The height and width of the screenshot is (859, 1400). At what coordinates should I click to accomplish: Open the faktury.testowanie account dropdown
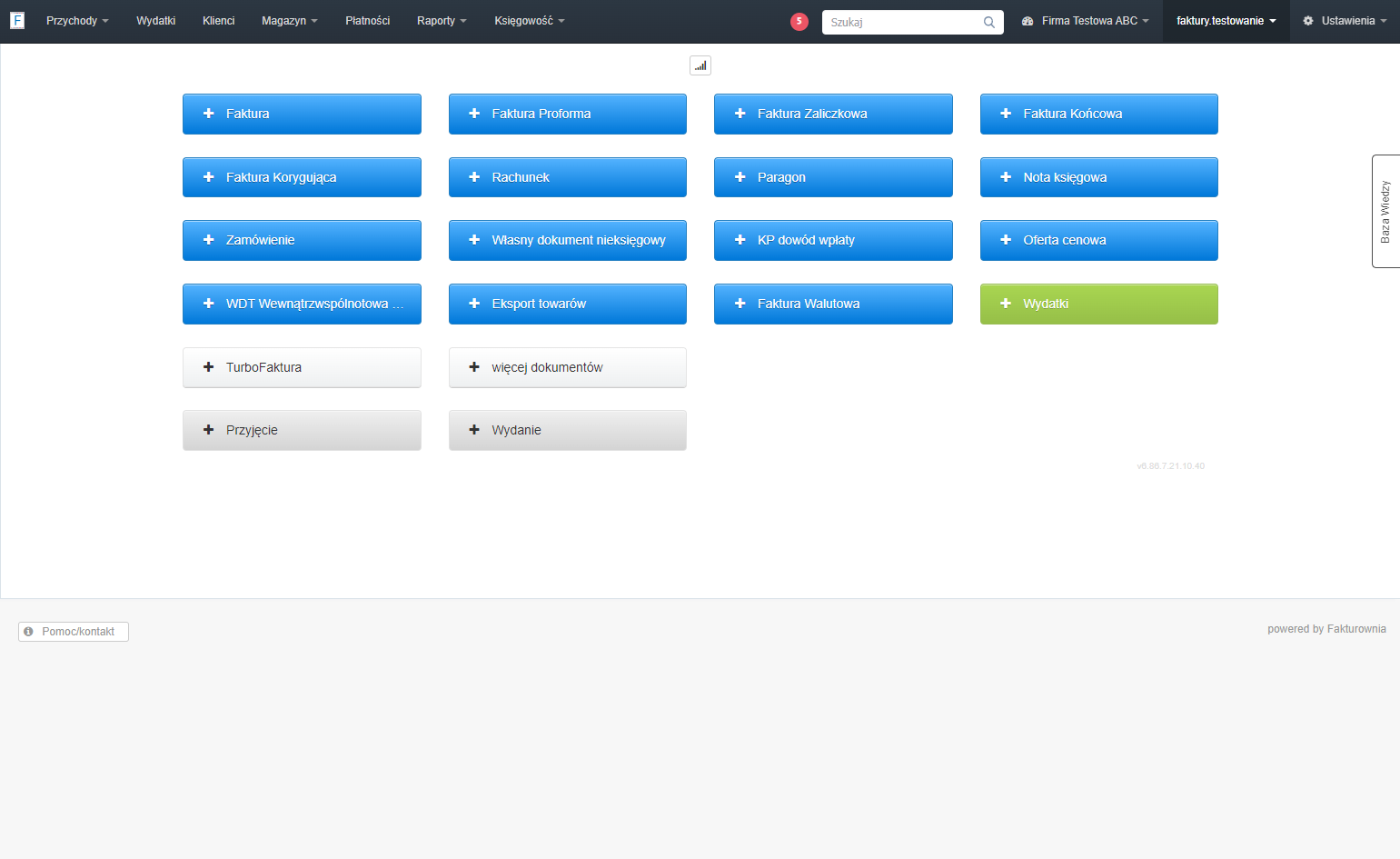tap(1226, 21)
